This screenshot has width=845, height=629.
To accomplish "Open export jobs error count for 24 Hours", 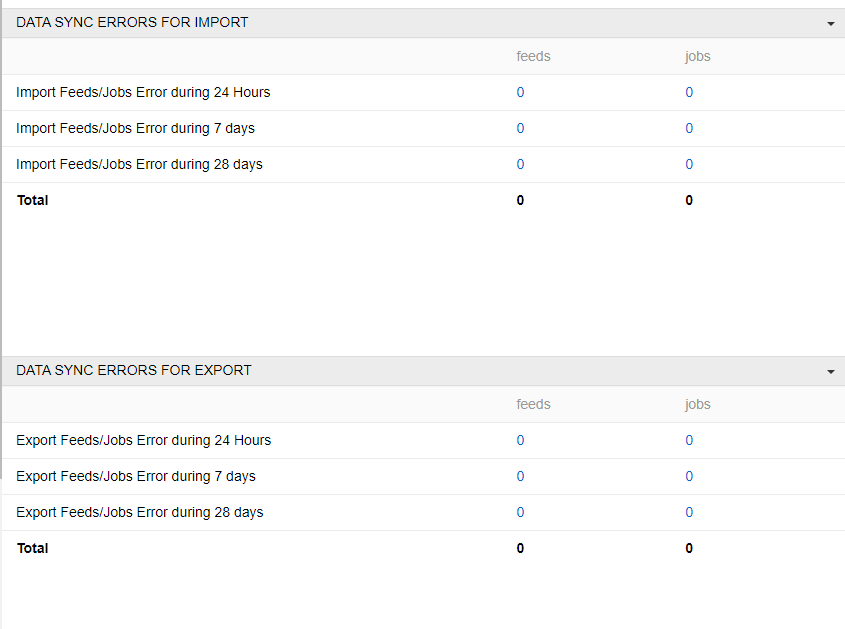I will (689, 440).
